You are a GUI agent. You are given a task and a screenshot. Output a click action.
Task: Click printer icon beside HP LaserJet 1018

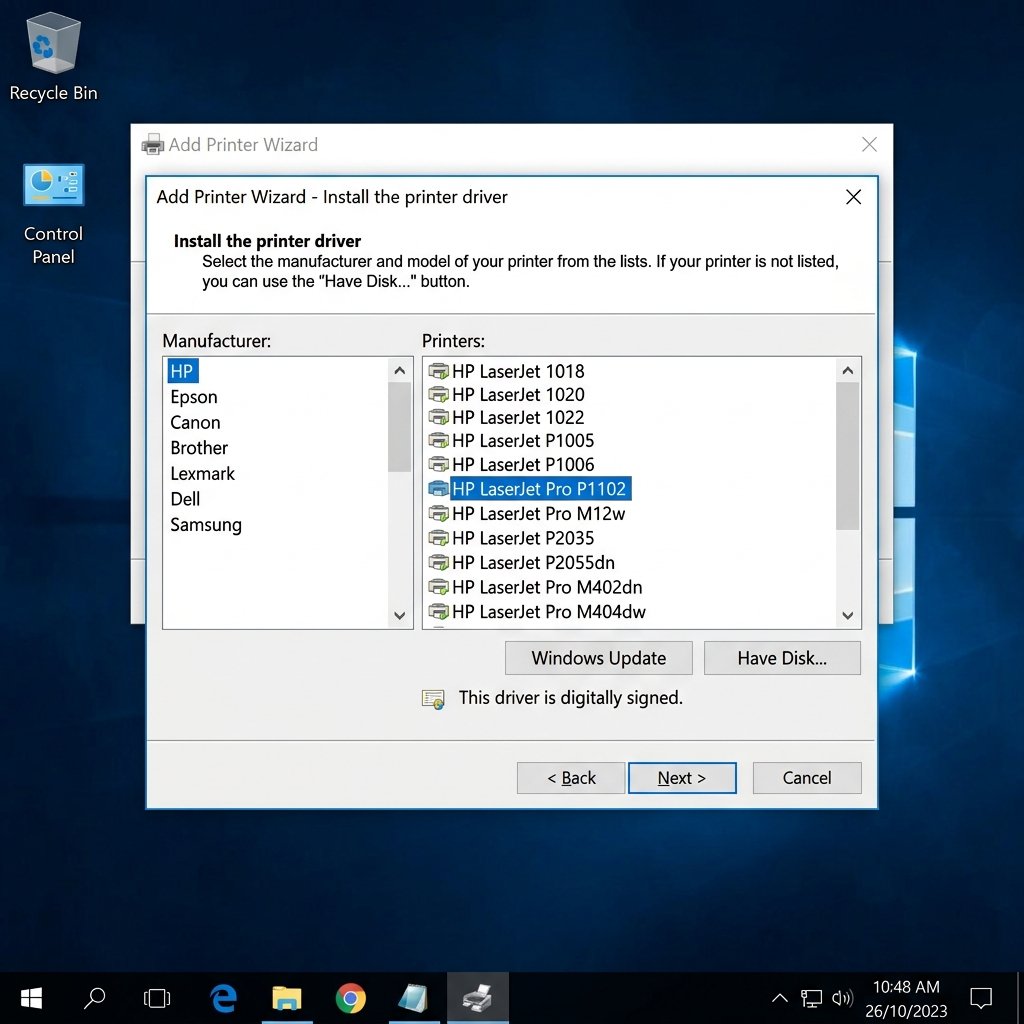(438, 371)
